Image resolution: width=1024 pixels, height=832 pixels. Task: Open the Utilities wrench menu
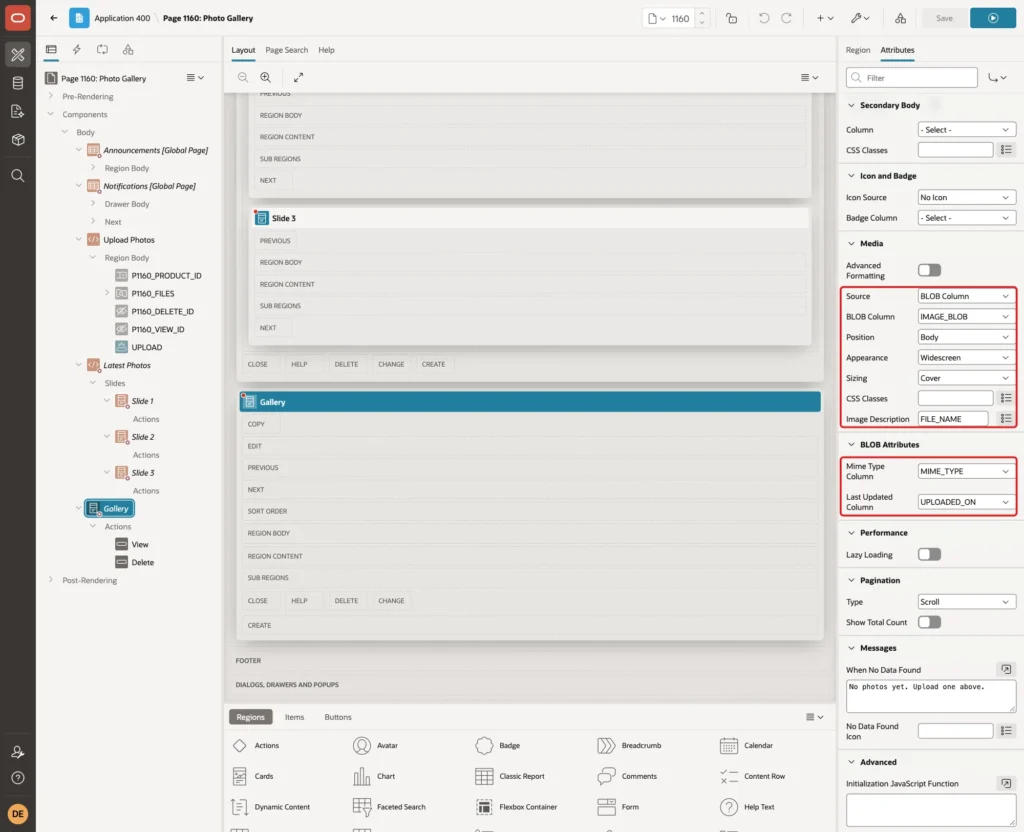point(859,18)
